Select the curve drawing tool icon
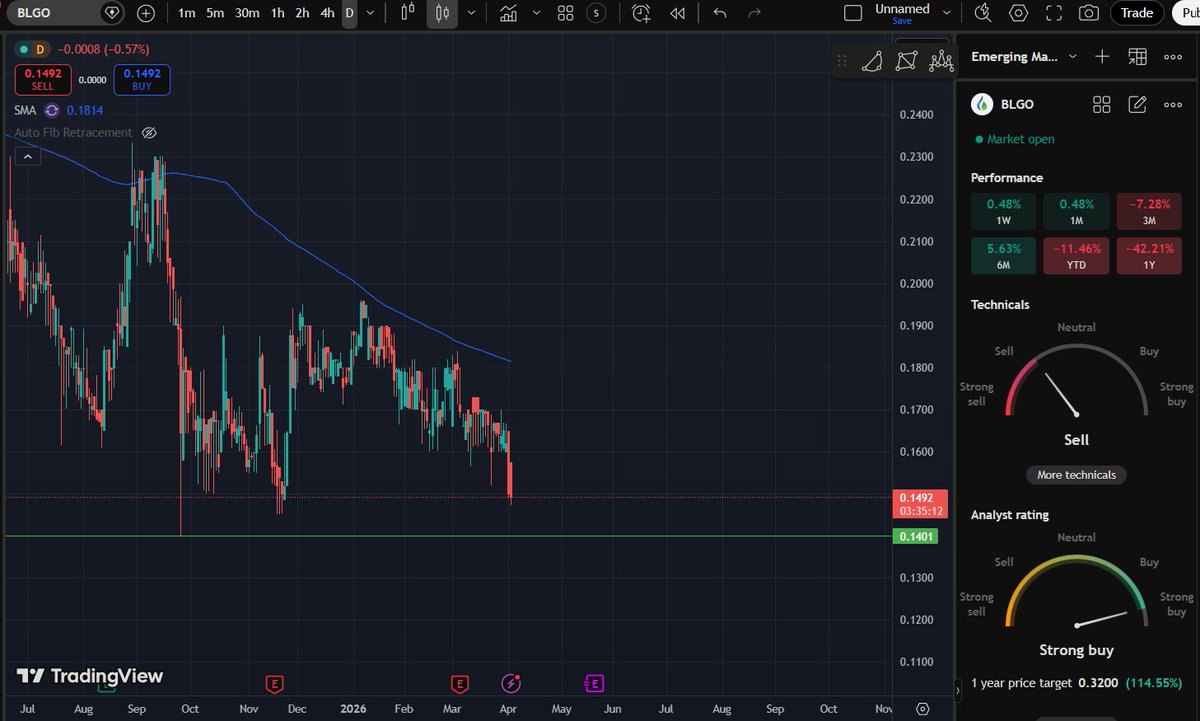The image size is (1200, 721). pos(872,61)
